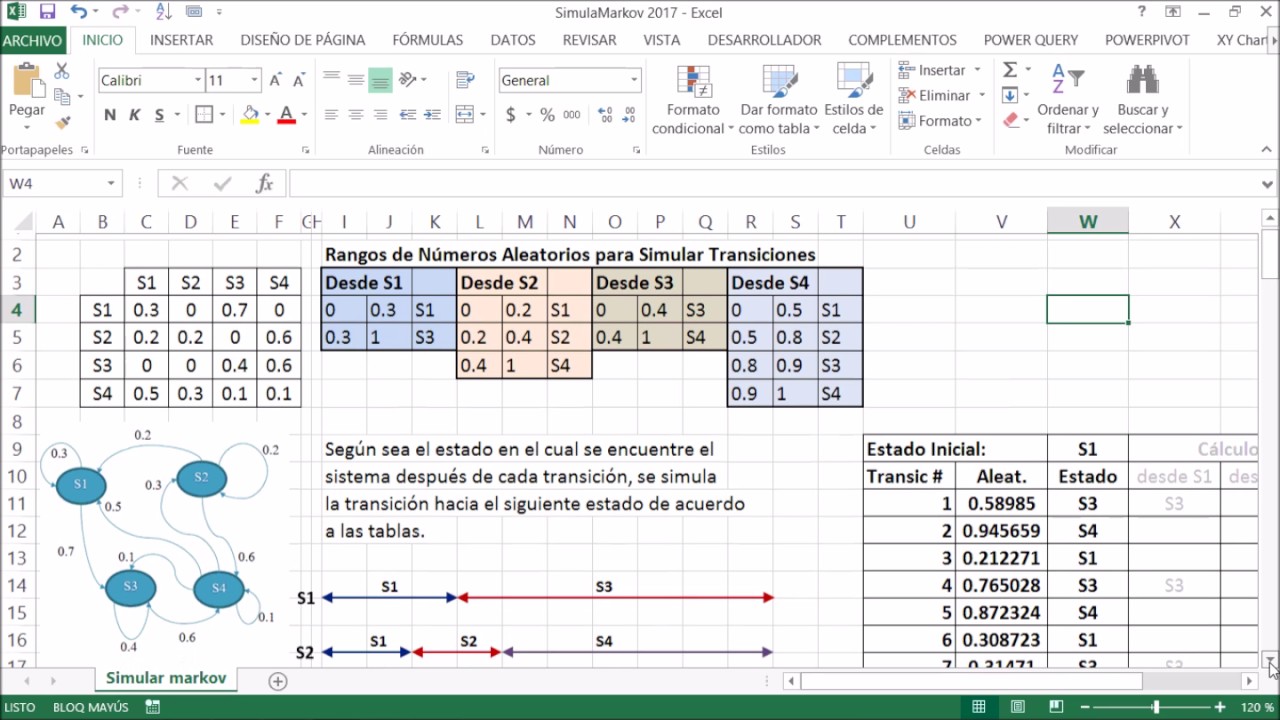Click Merge and Center icon

coord(463,115)
